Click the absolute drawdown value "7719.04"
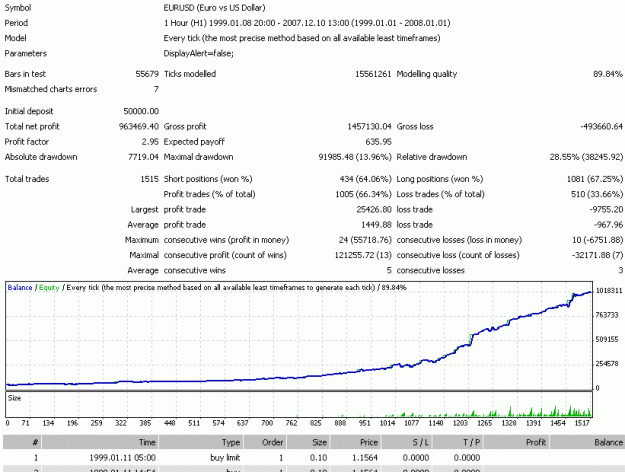This screenshot has height=472, width=625. click(143, 157)
